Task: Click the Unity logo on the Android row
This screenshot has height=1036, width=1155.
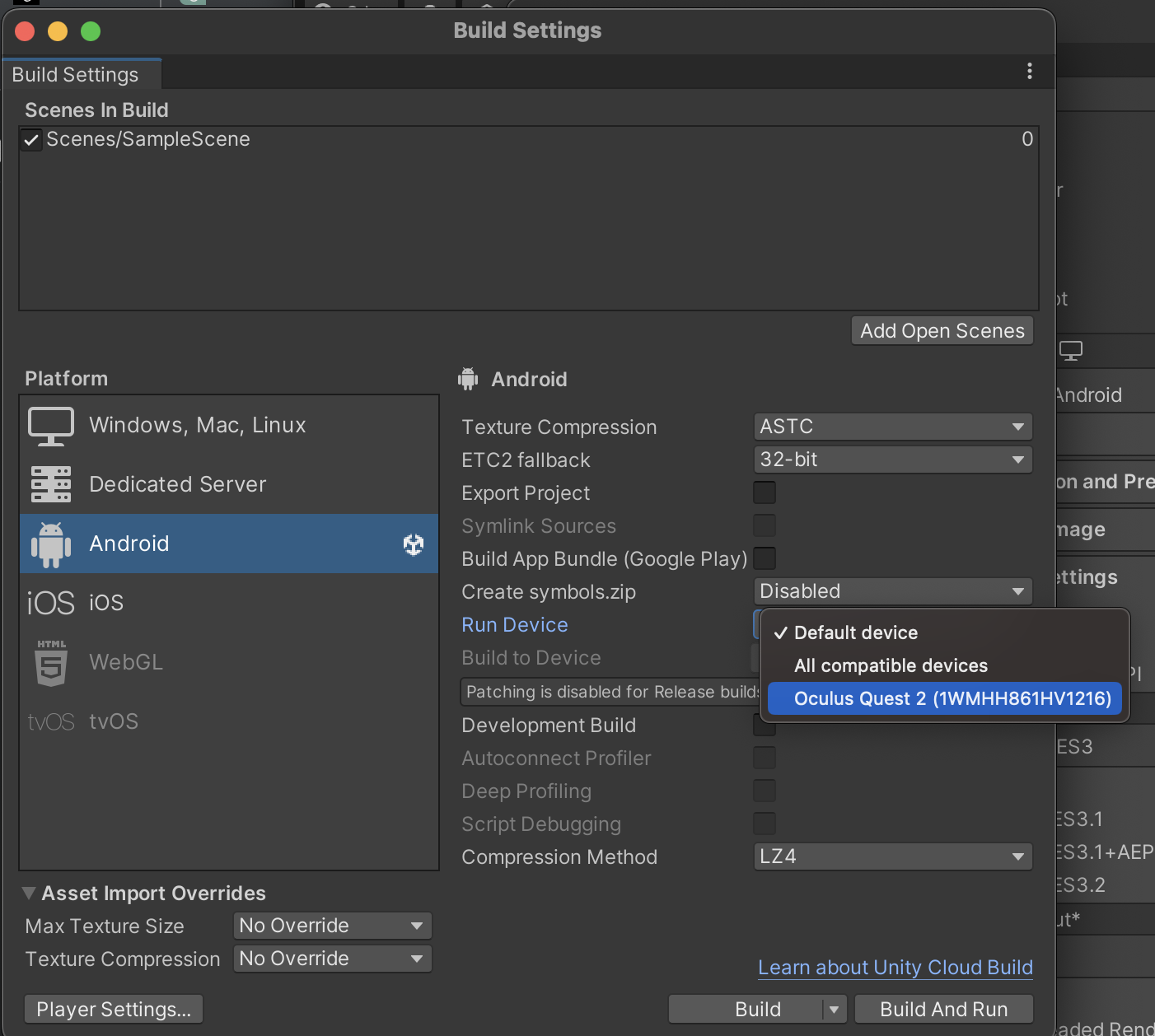Action: coord(414,544)
